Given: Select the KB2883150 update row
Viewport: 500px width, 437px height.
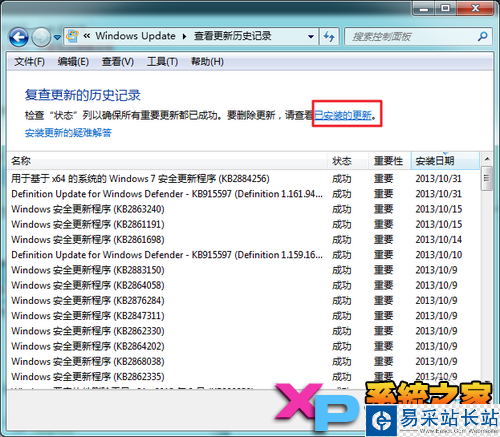Looking at the screenshot, I should (244, 270).
